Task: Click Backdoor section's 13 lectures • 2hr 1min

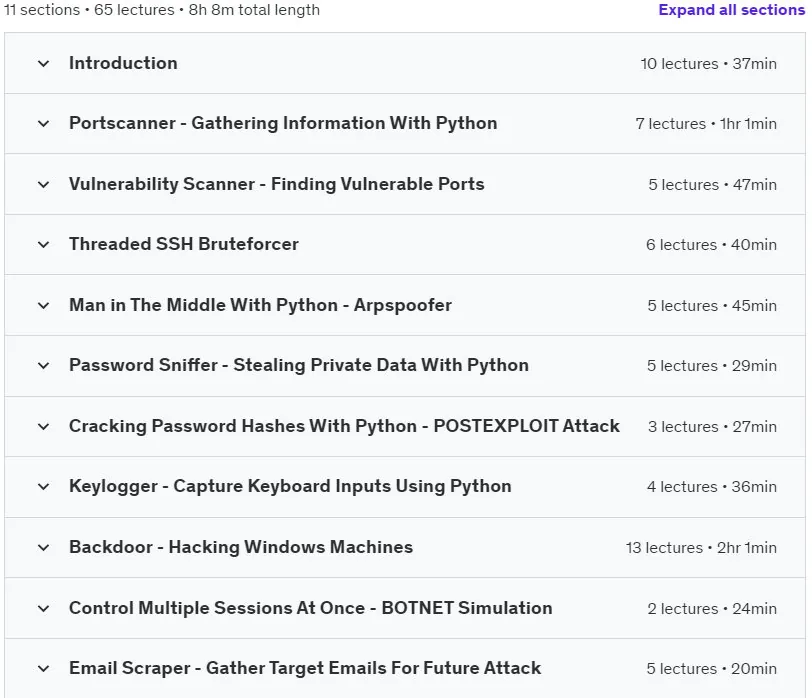Action: pyautogui.click(x=701, y=547)
